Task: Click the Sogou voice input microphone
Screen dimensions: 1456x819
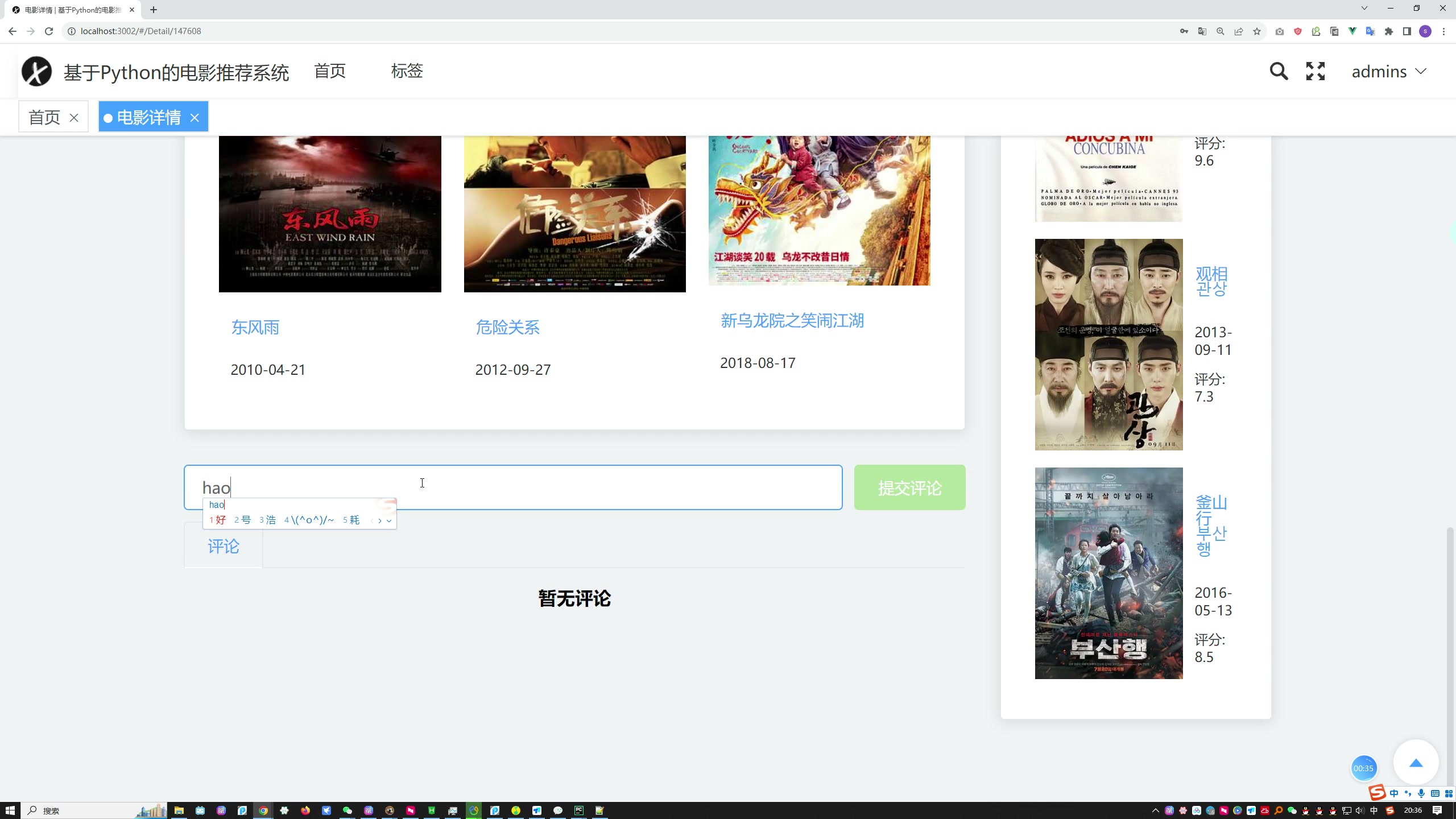Action: pyautogui.click(x=1421, y=793)
